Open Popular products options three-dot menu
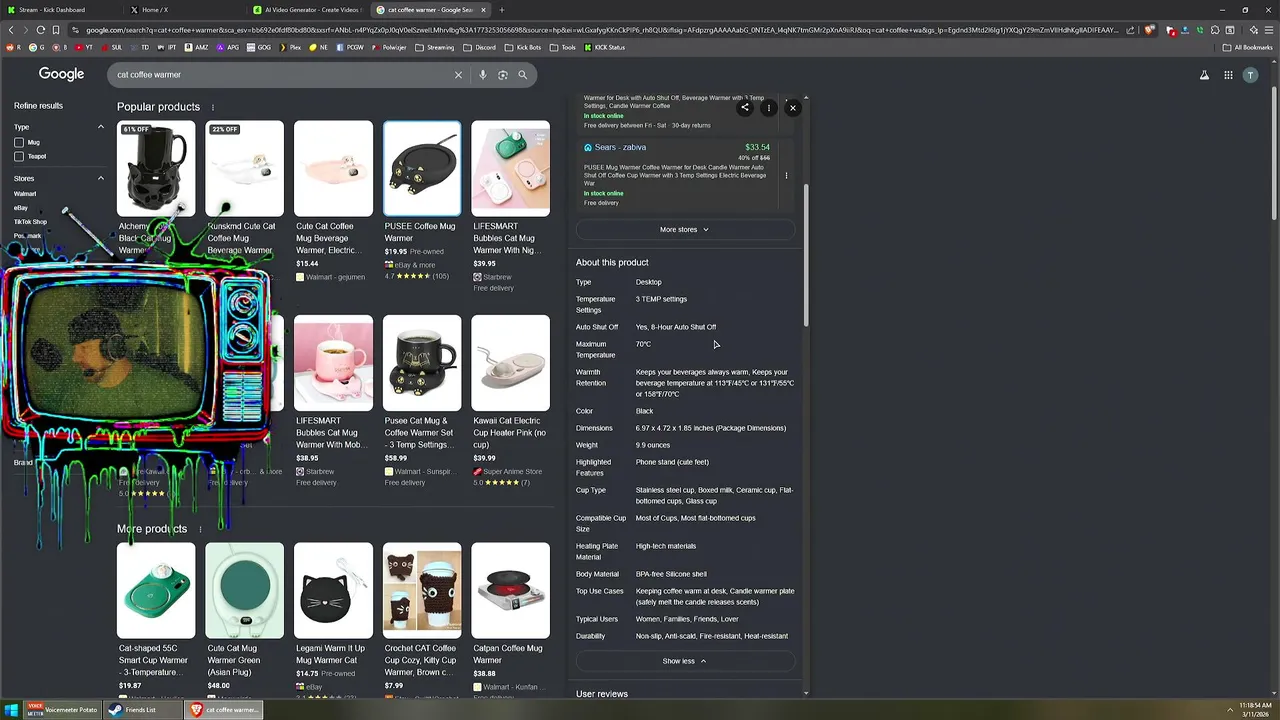The image size is (1280, 720). 212,107
